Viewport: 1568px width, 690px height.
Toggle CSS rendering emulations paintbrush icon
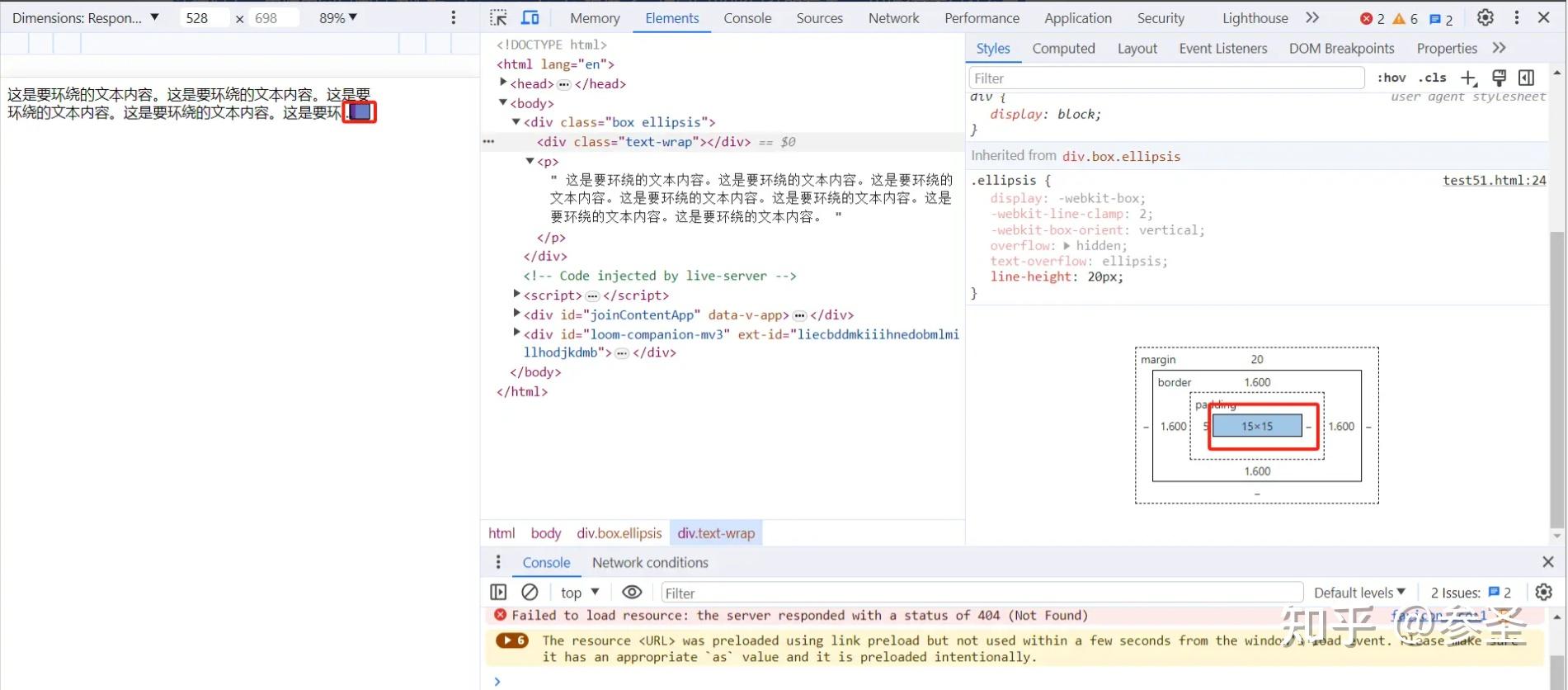[x=1499, y=78]
